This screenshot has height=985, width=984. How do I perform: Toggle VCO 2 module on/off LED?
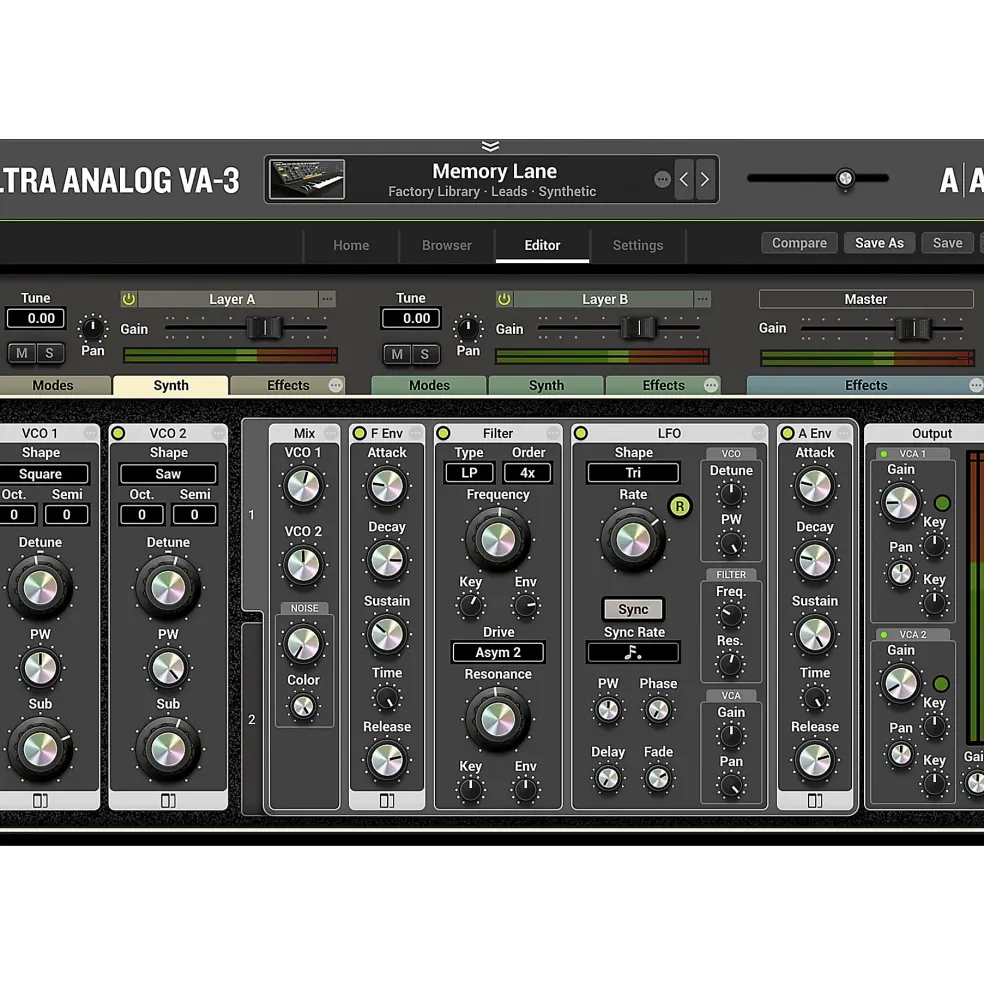tap(118, 433)
